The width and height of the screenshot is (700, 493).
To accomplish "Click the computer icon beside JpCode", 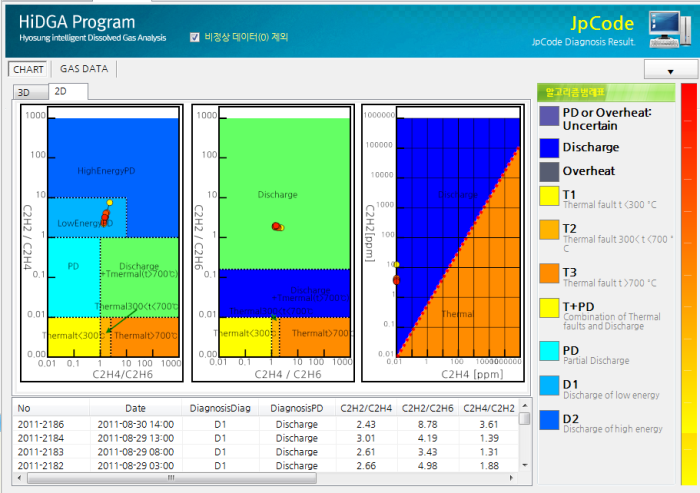I will tap(669, 29).
